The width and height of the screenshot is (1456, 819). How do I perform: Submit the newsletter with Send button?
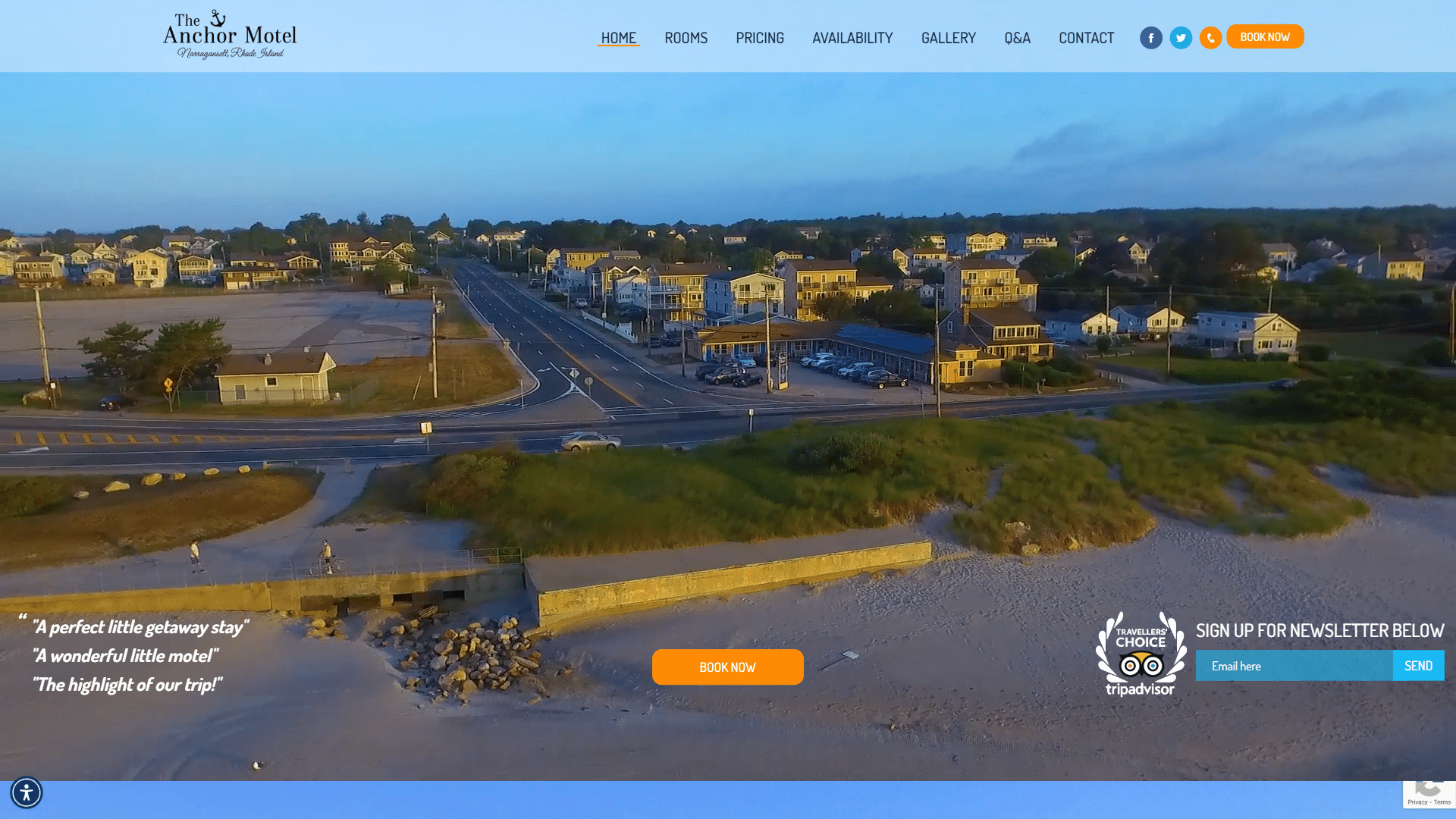(x=1418, y=666)
